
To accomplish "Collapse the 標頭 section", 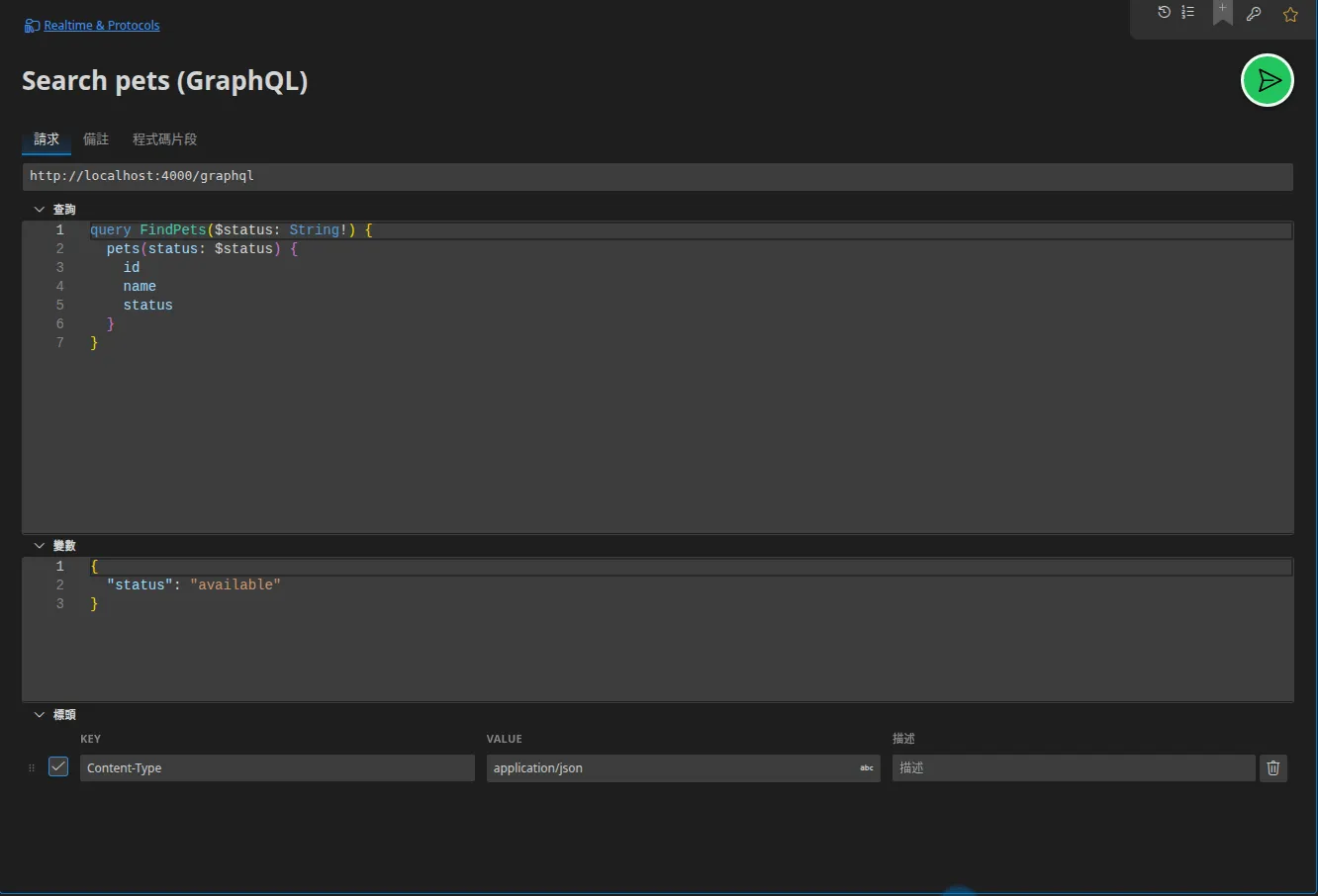I will (40, 715).
